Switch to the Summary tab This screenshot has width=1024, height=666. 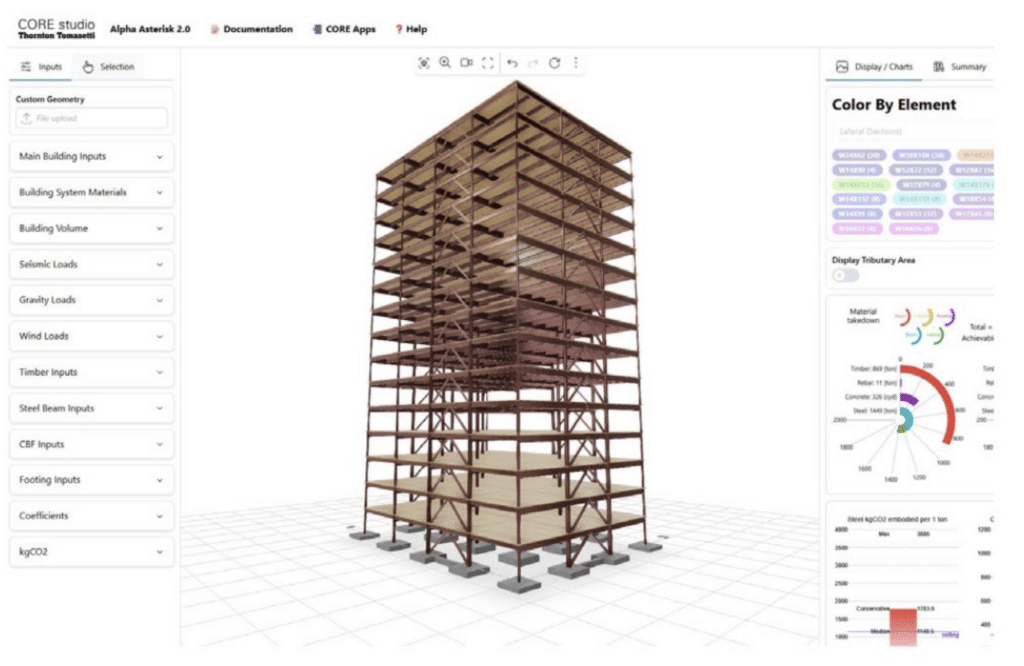pyautogui.click(x=960, y=67)
